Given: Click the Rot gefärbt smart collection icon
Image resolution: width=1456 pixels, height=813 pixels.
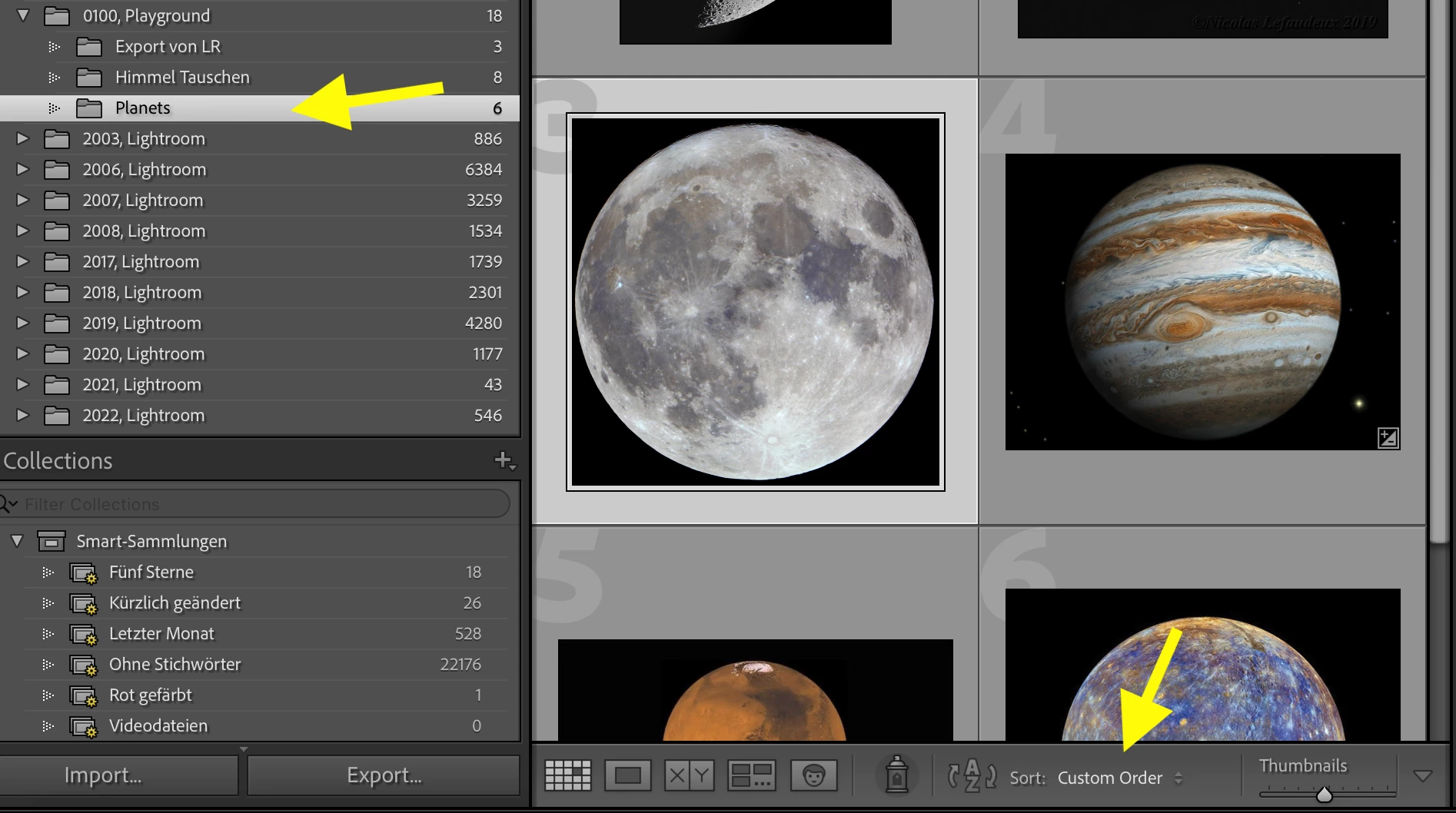Looking at the screenshot, I should [83, 696].
